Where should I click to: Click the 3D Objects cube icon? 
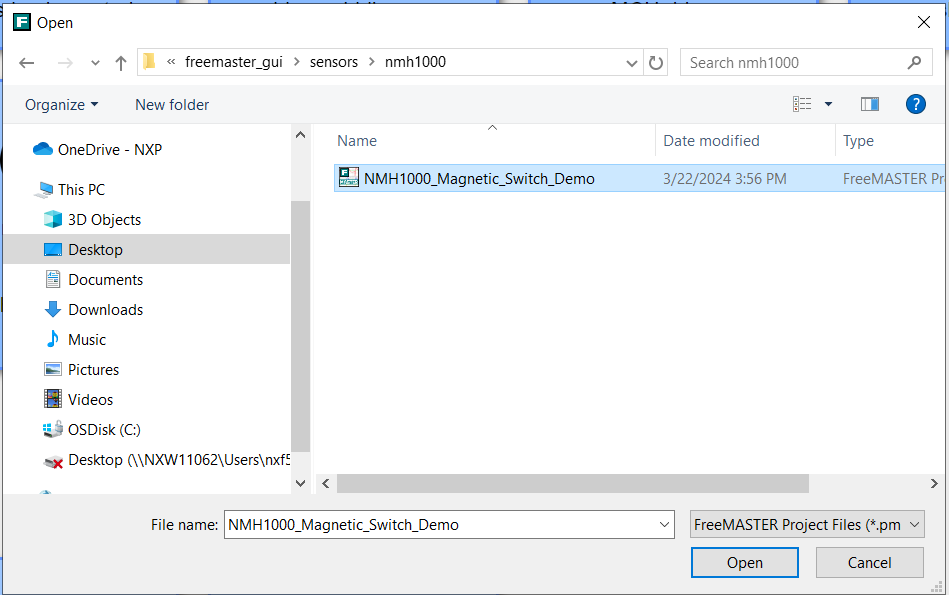pyautogui.click(x=53, y=219)
